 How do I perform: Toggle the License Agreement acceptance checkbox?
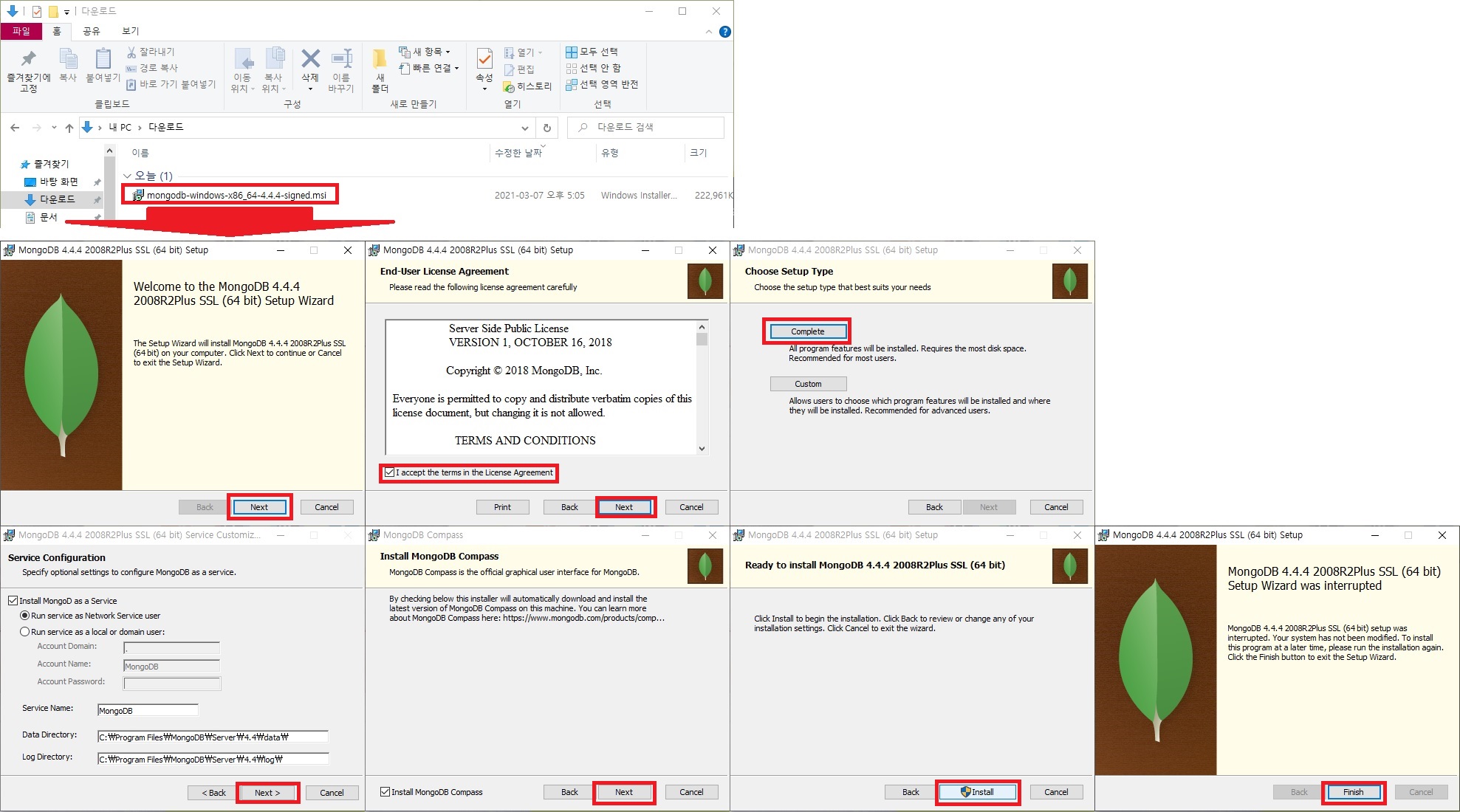(390, 472)
